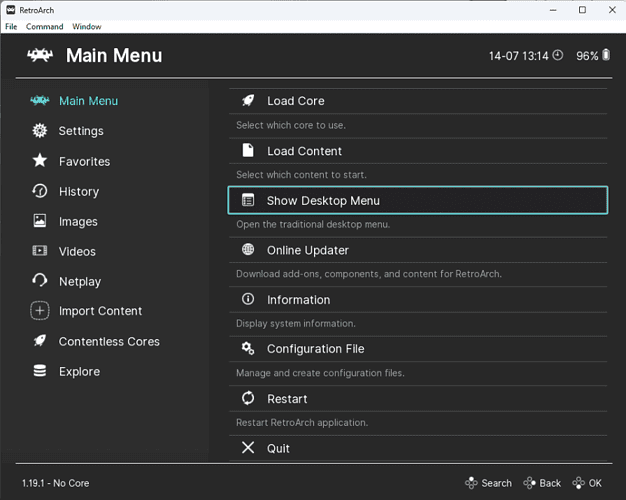Image resolution: width=626 pixels, height=500 pixels.
Task: Click the Load Content file icon
Action: click(x=248, y=151)
